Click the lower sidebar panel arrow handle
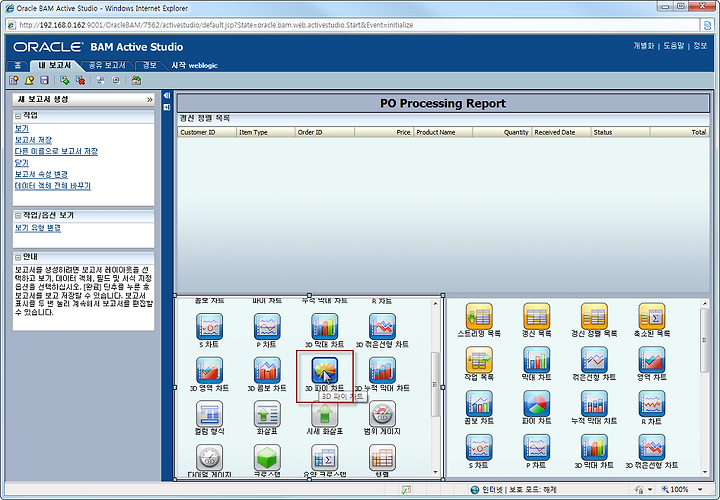720x500 pixels. click(166, 107)
